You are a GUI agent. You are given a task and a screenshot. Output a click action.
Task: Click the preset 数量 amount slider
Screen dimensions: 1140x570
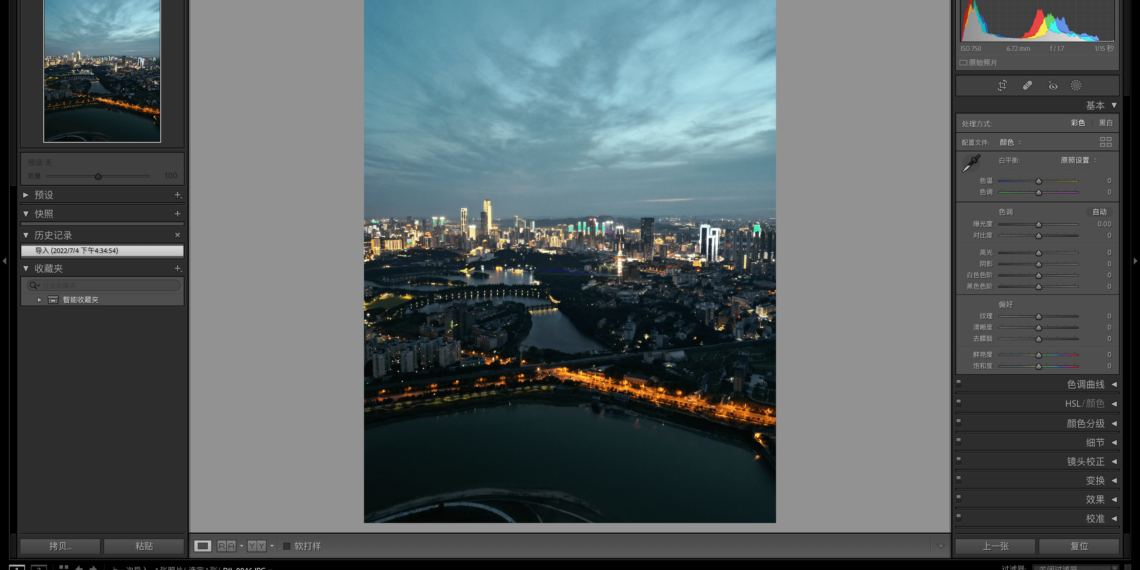tap(98, 176)
